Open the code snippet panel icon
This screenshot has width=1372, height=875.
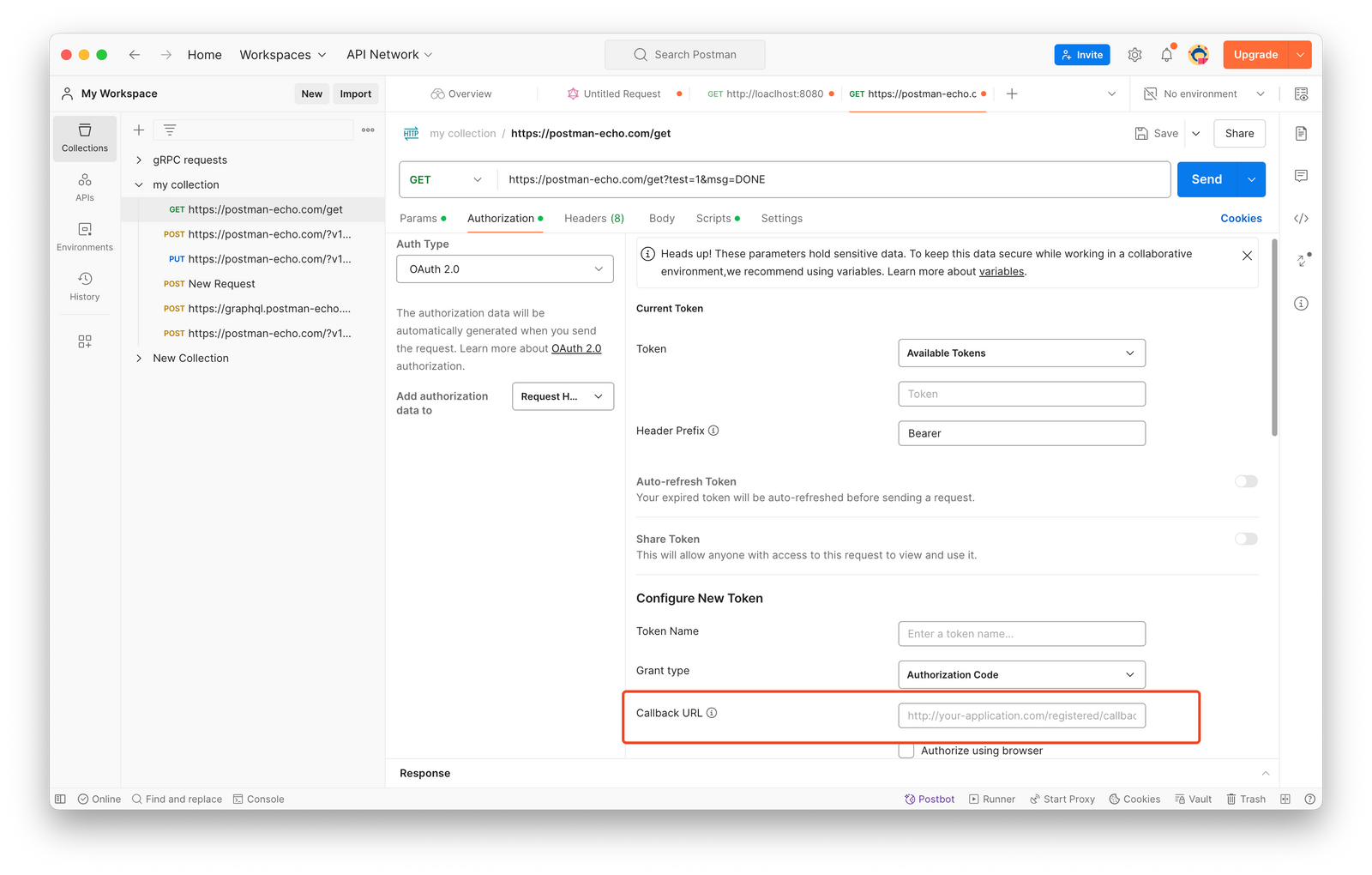pyautogui.click(x=1301, y=219)
